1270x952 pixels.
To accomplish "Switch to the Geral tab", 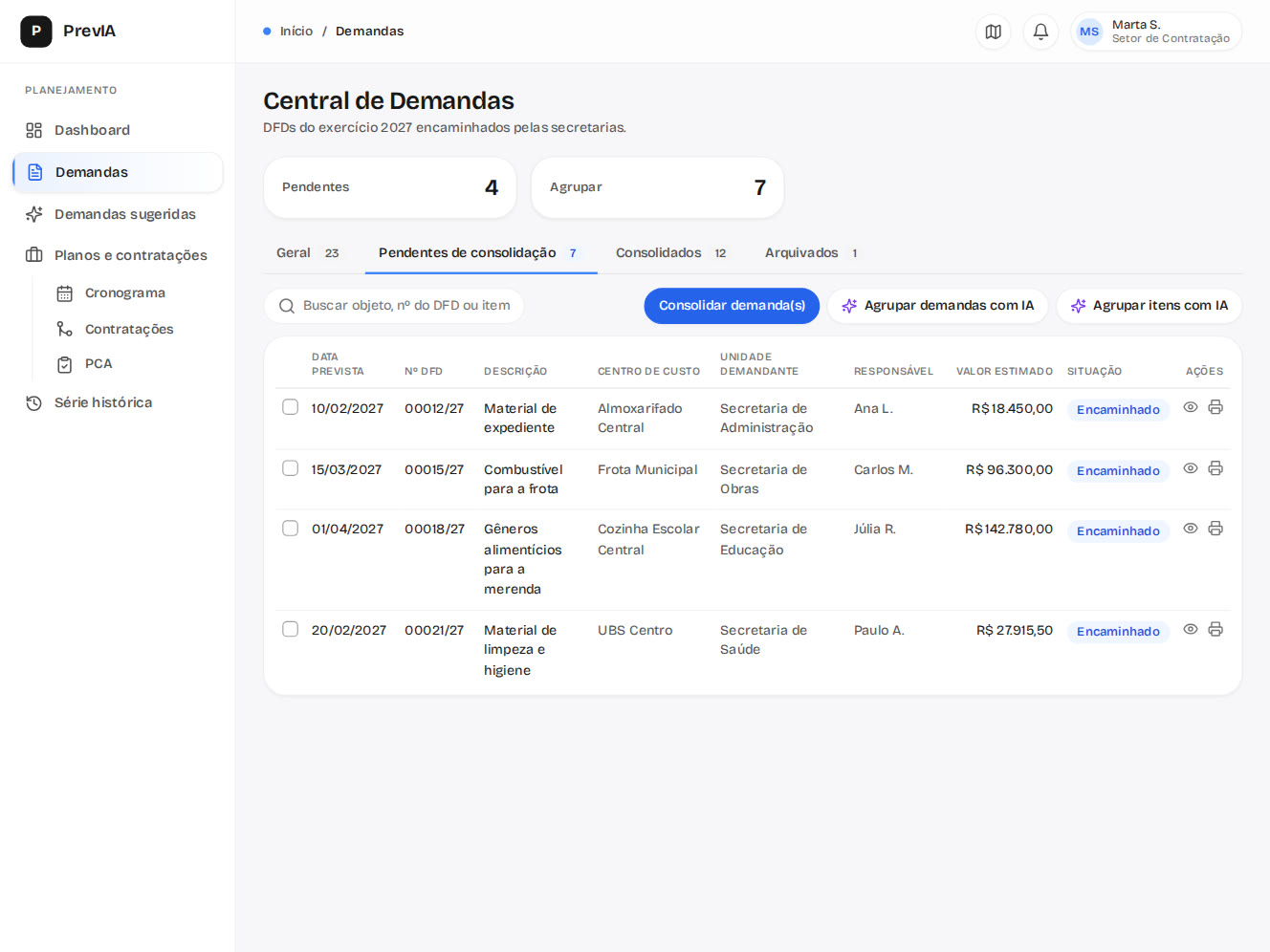I will click(x=308, y=253).
